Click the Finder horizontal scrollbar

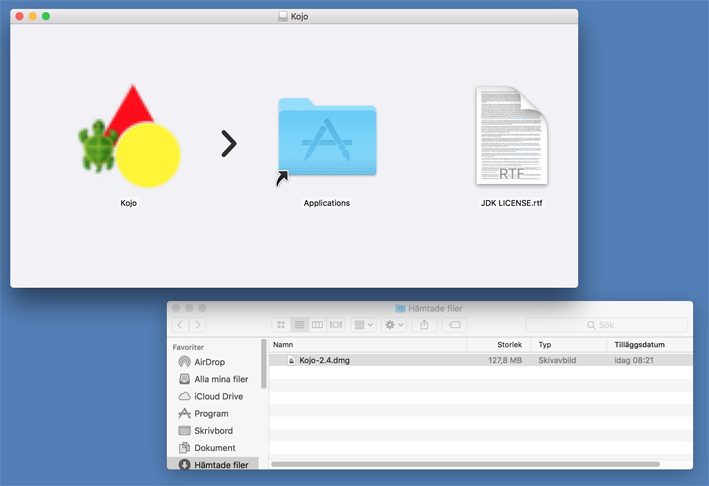tap(465, 464)
